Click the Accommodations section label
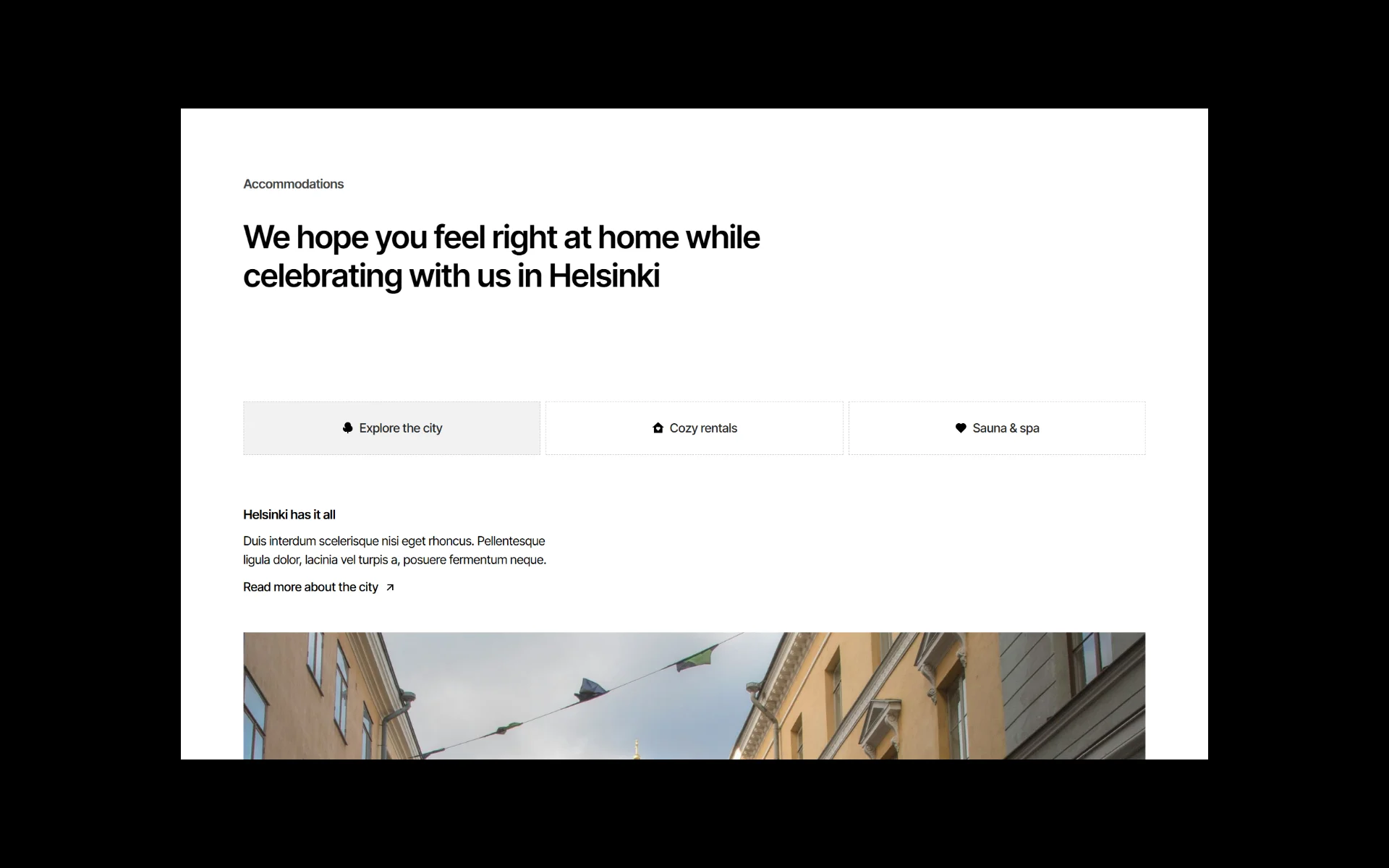 coord(293,184)
